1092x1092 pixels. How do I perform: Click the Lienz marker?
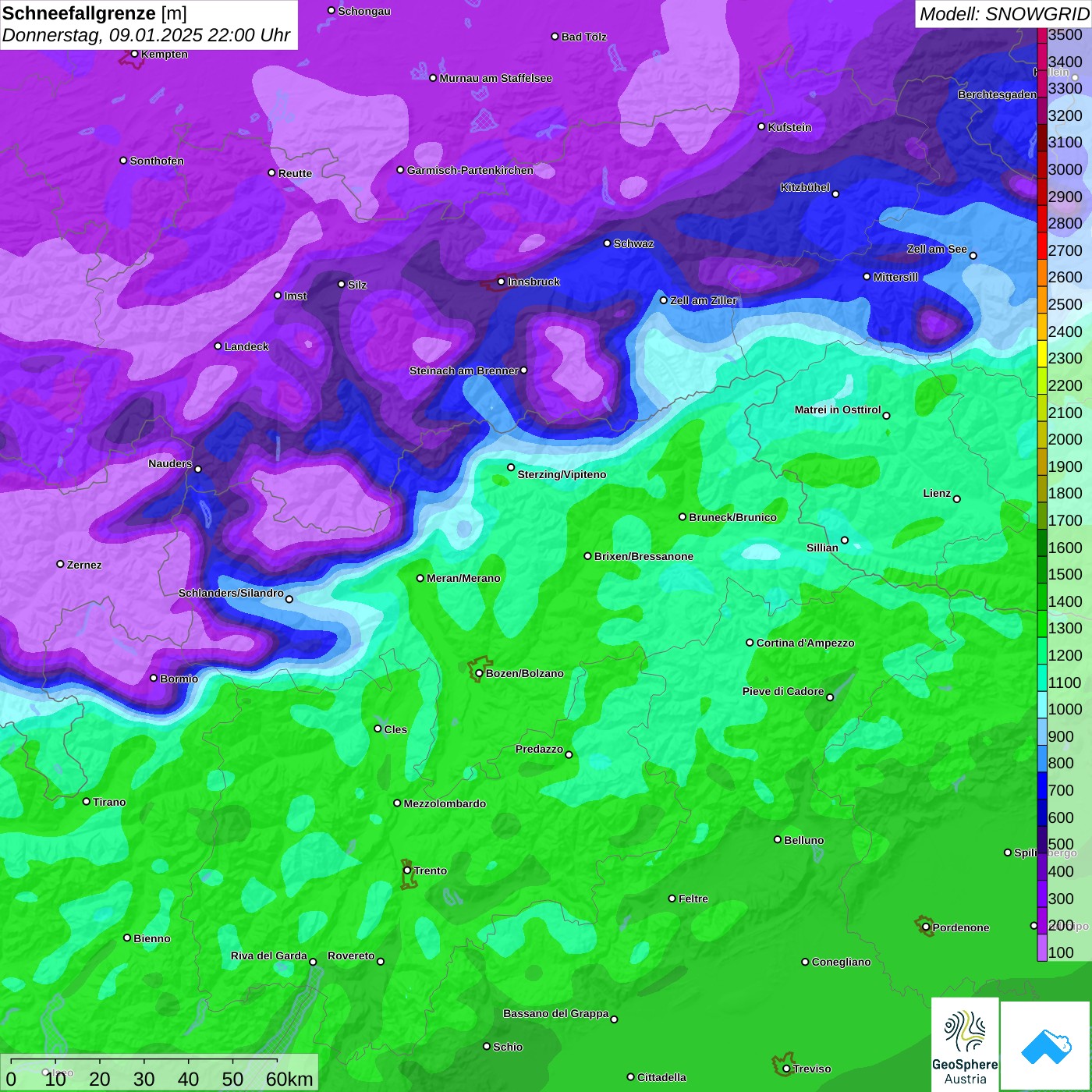[957, 498]
